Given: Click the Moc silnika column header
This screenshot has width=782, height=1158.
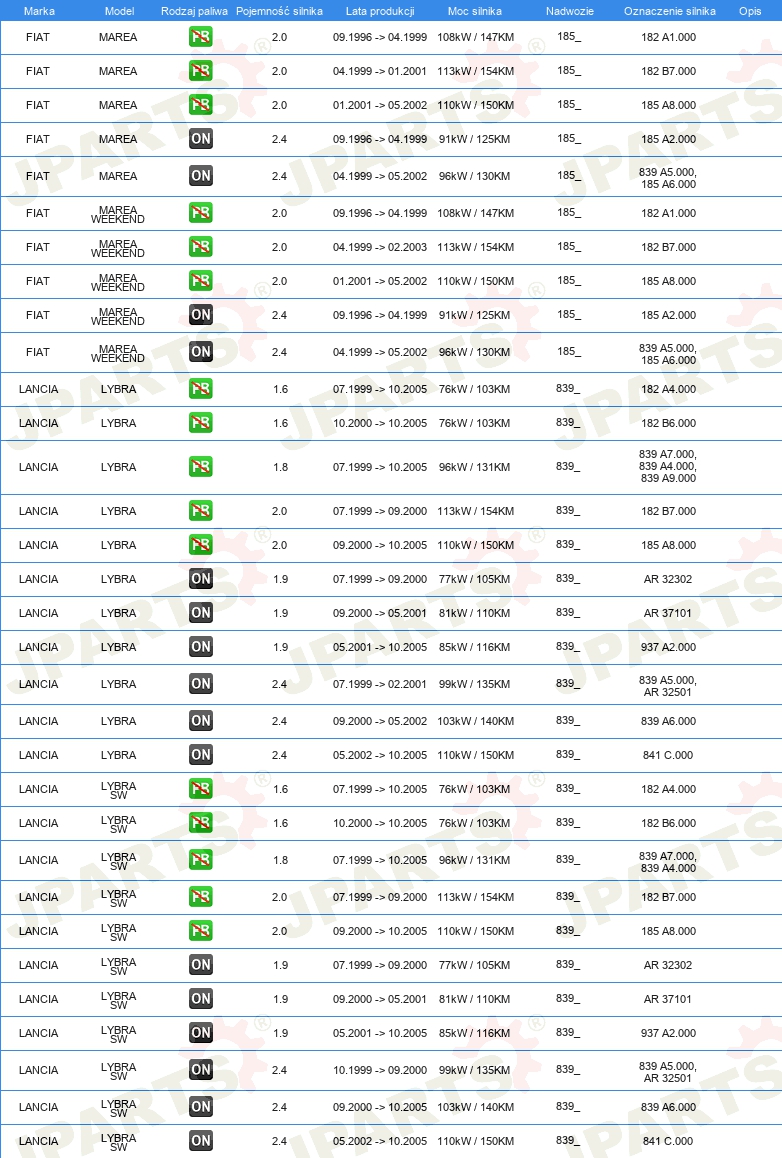Looking at the screenshot, I should click(475, 11).
